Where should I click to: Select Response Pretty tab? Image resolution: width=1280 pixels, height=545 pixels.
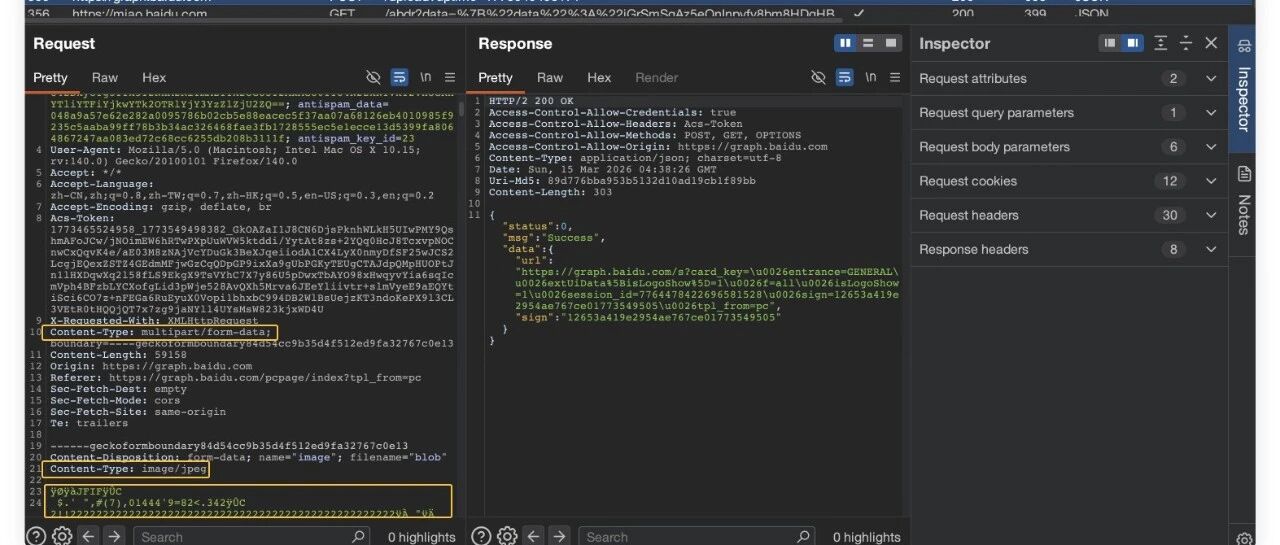click(495, 77)
